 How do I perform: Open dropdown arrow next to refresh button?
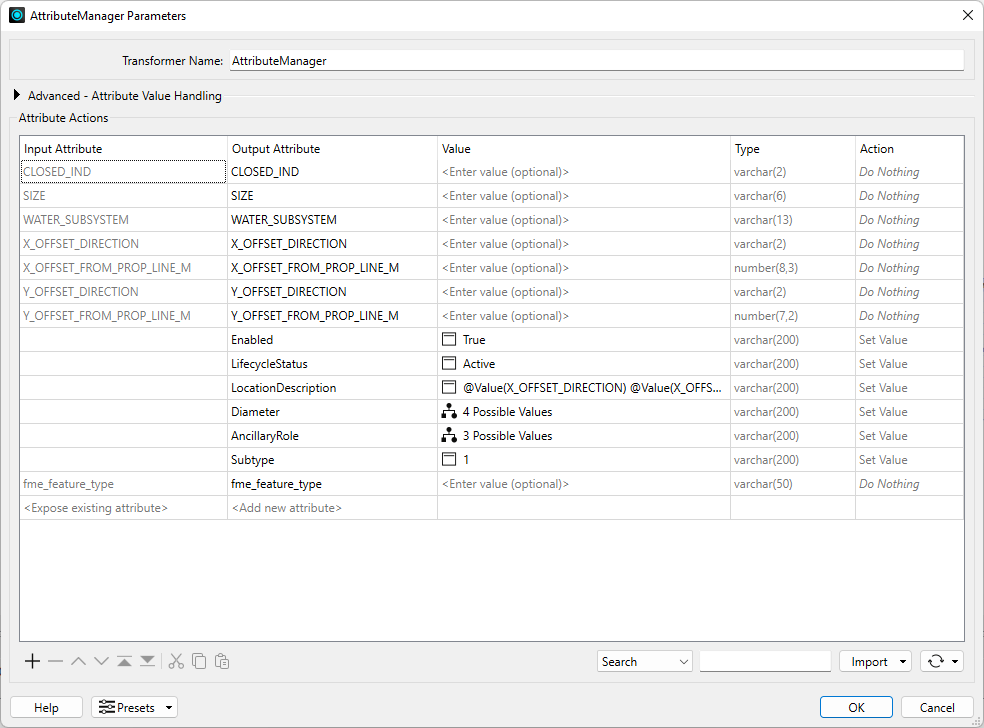tap(955, 661)
